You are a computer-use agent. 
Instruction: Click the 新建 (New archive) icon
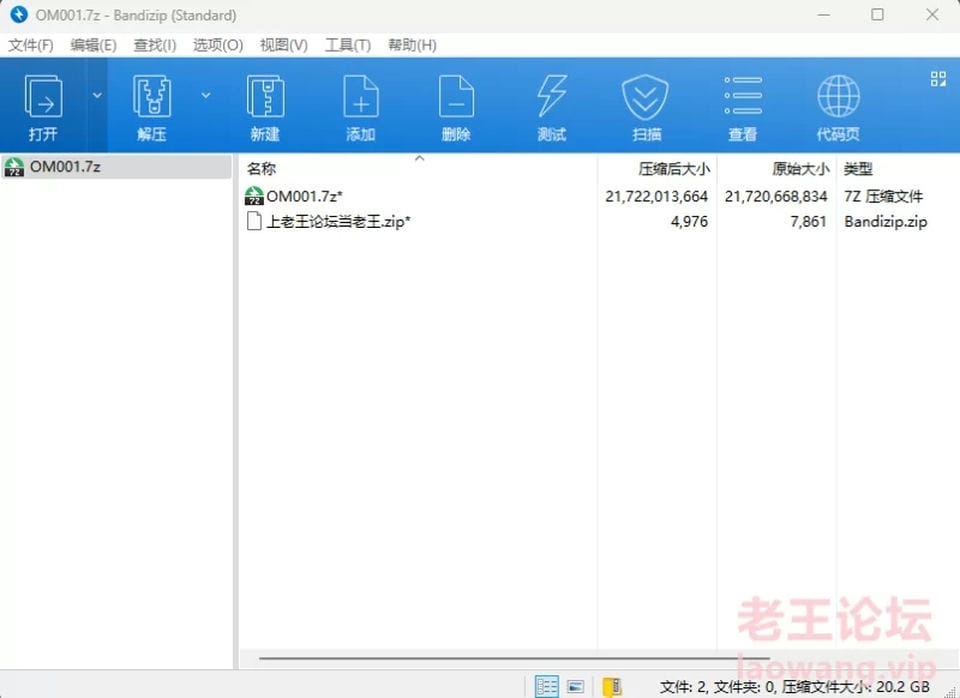tap(265, 107)
